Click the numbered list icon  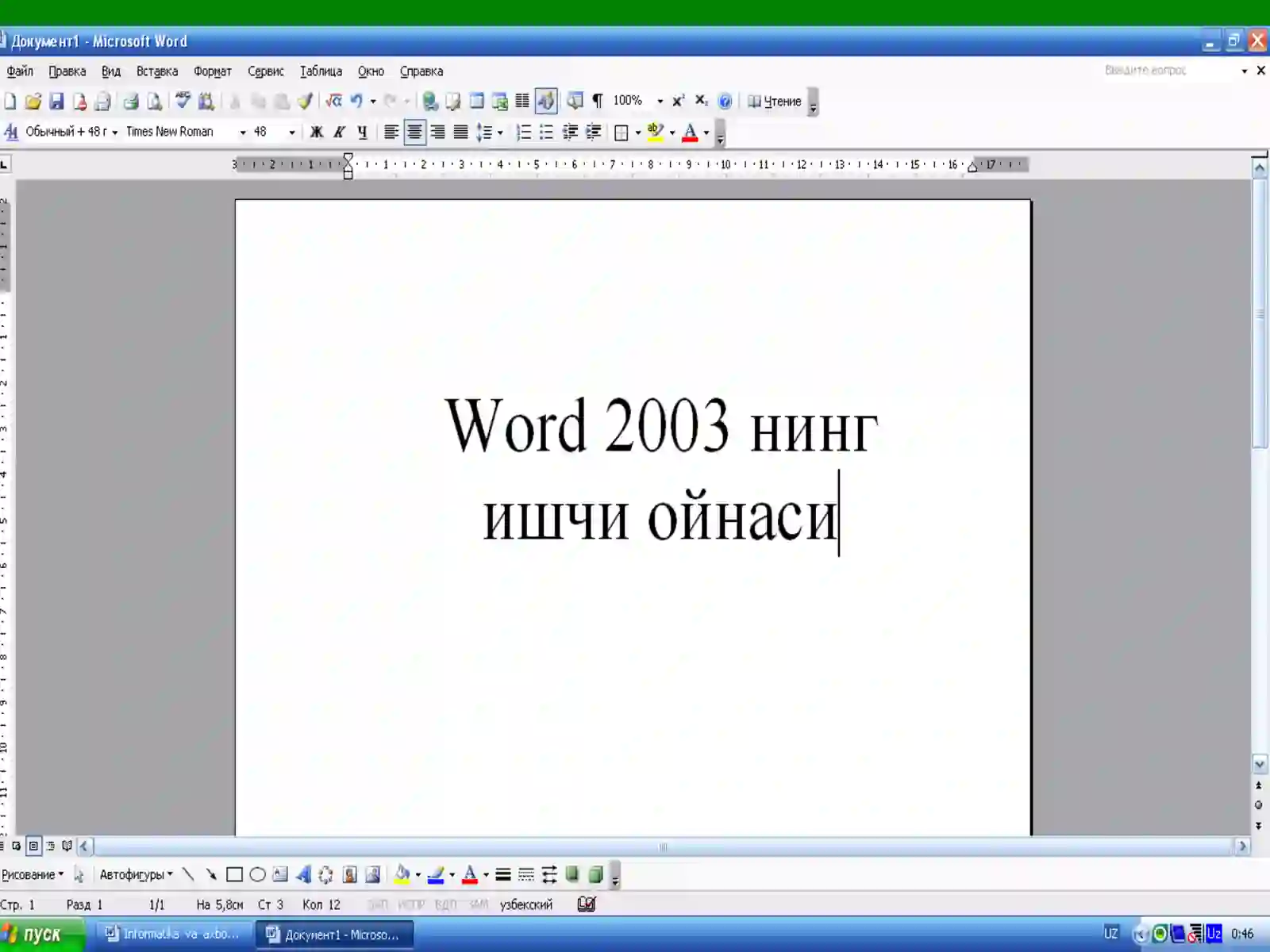524,132
